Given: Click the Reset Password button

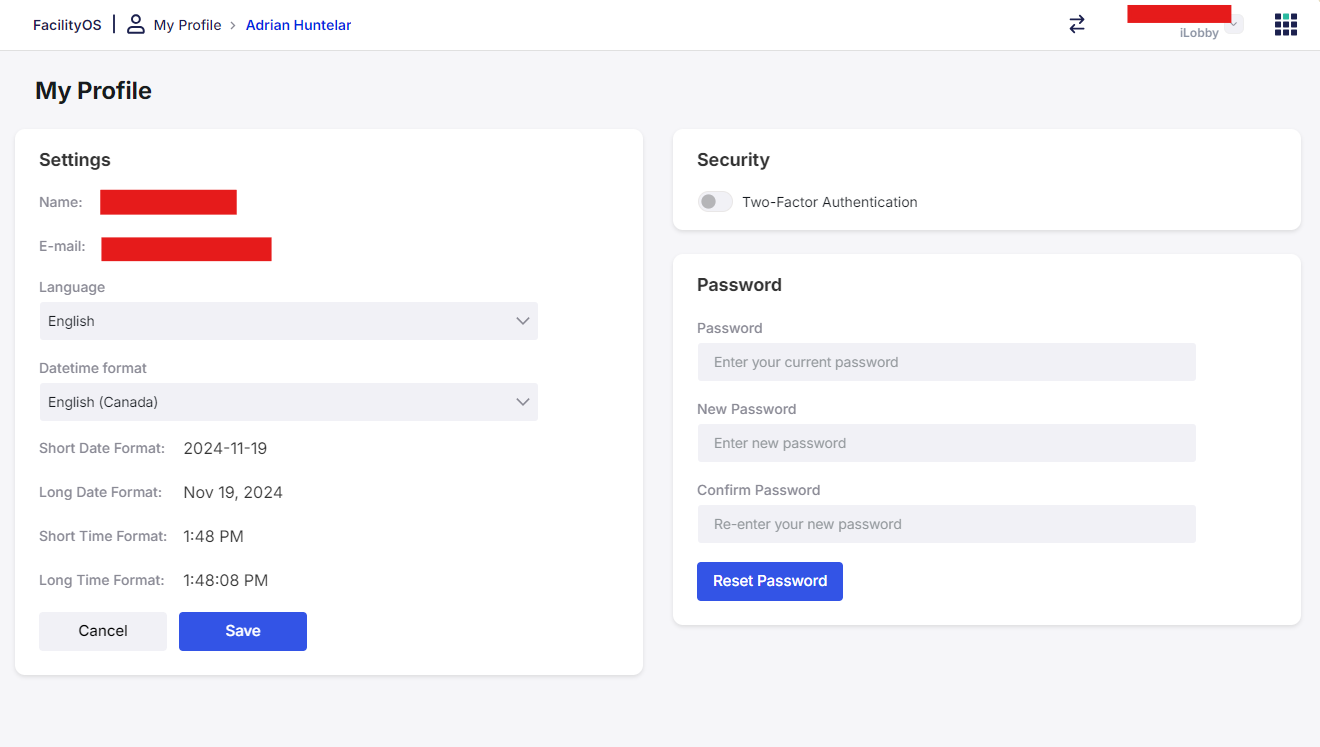Looking at the screenshot, I should tap(769, 581).
